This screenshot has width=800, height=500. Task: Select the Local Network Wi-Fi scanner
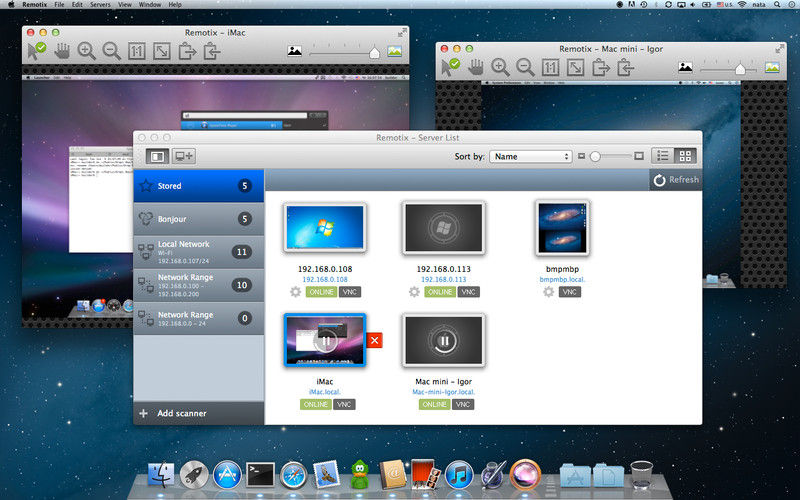tap(198, 252)
